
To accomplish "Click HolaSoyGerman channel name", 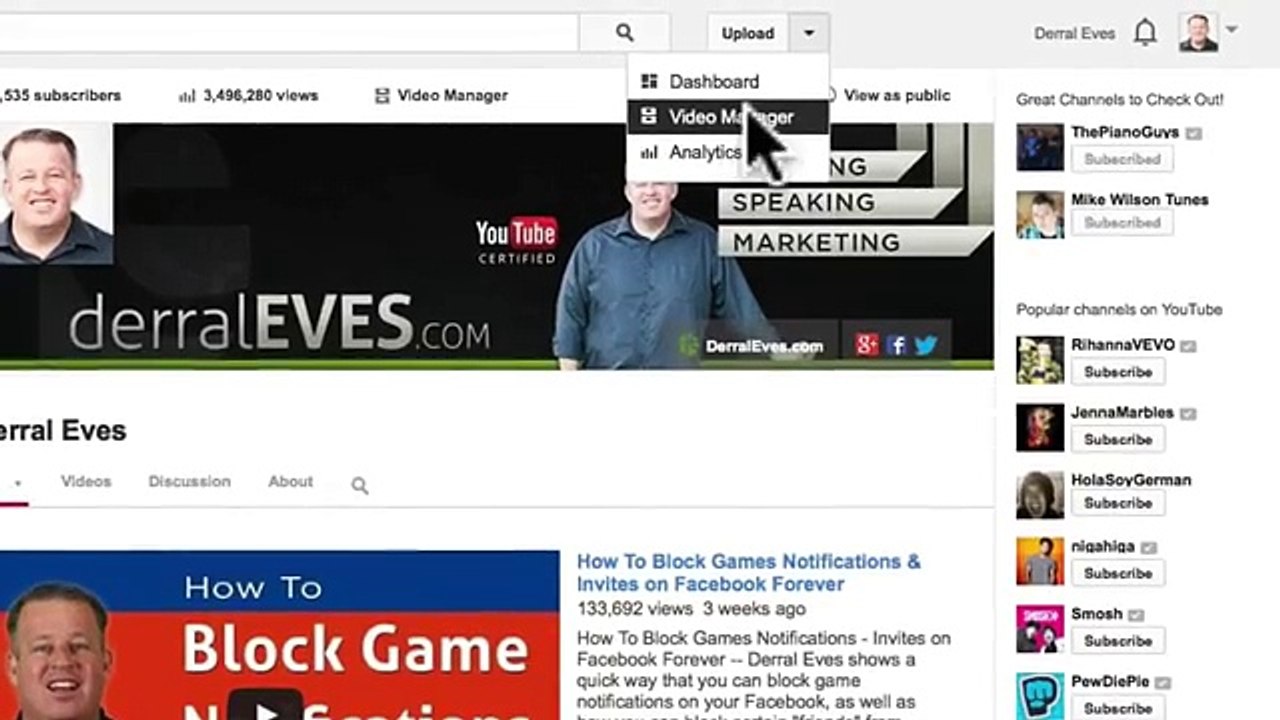I will pyautogui.click(x=1131, y=480).
